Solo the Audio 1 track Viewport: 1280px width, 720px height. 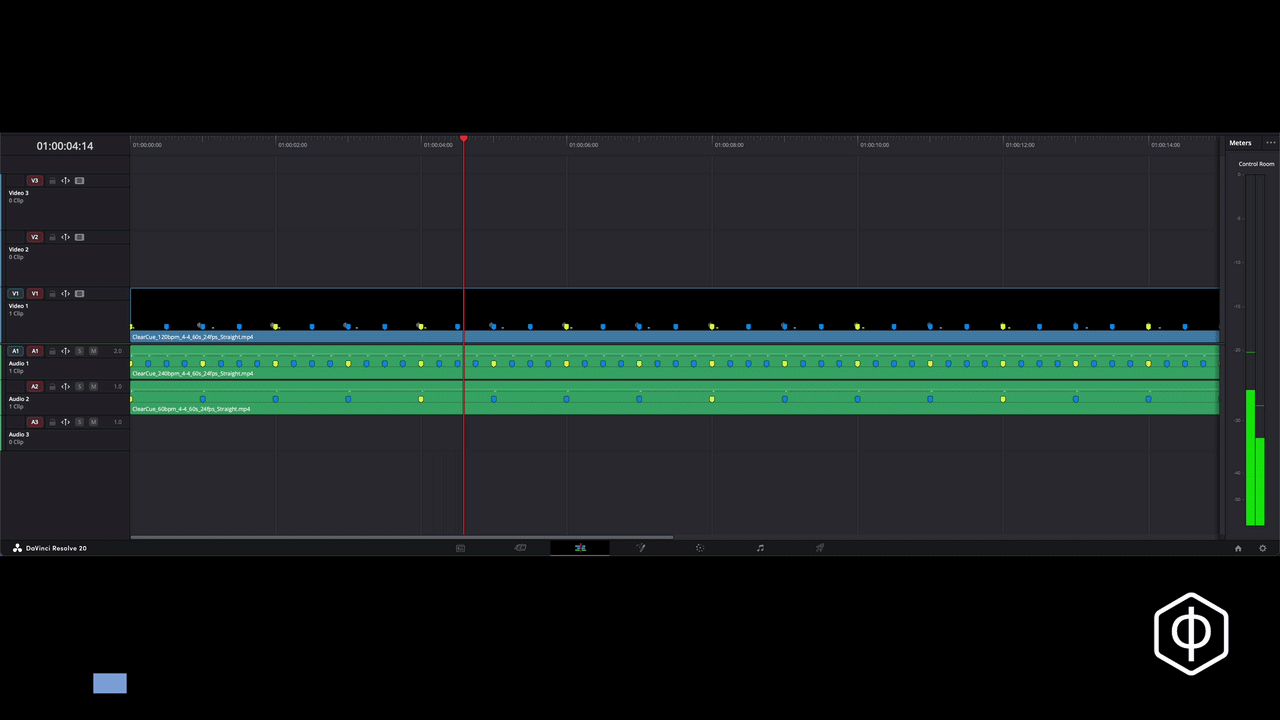(x=80, y=351)
